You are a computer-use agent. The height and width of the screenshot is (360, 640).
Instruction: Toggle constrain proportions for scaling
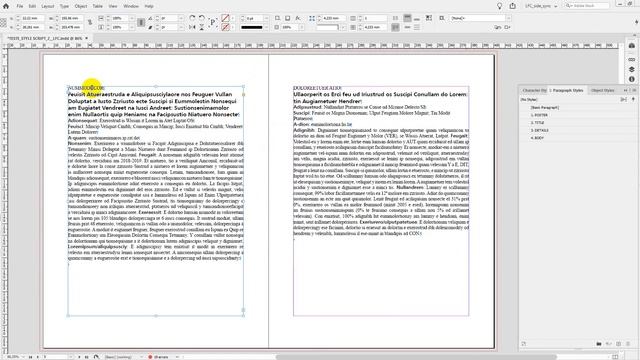point(141,22)
